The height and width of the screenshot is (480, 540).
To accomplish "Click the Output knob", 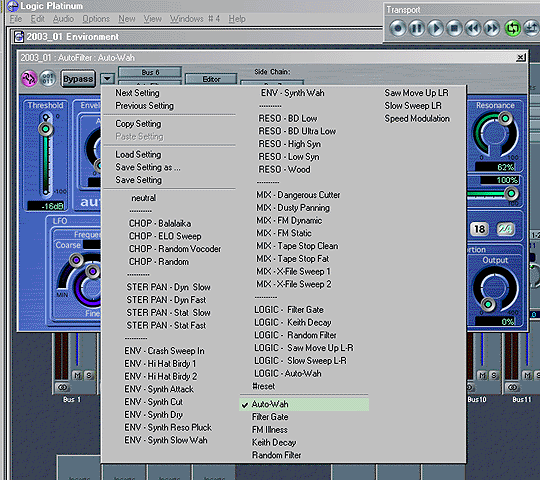I will coord(495,288).
